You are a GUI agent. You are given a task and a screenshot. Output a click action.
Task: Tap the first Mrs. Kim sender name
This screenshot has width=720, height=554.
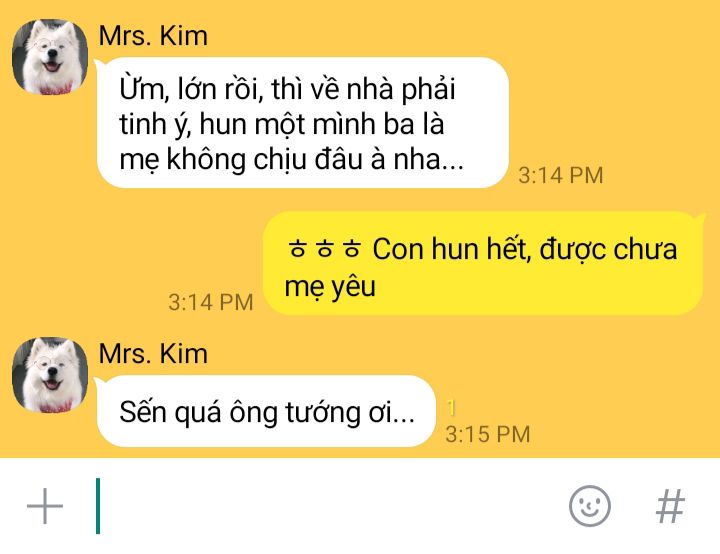click(153, 36)
